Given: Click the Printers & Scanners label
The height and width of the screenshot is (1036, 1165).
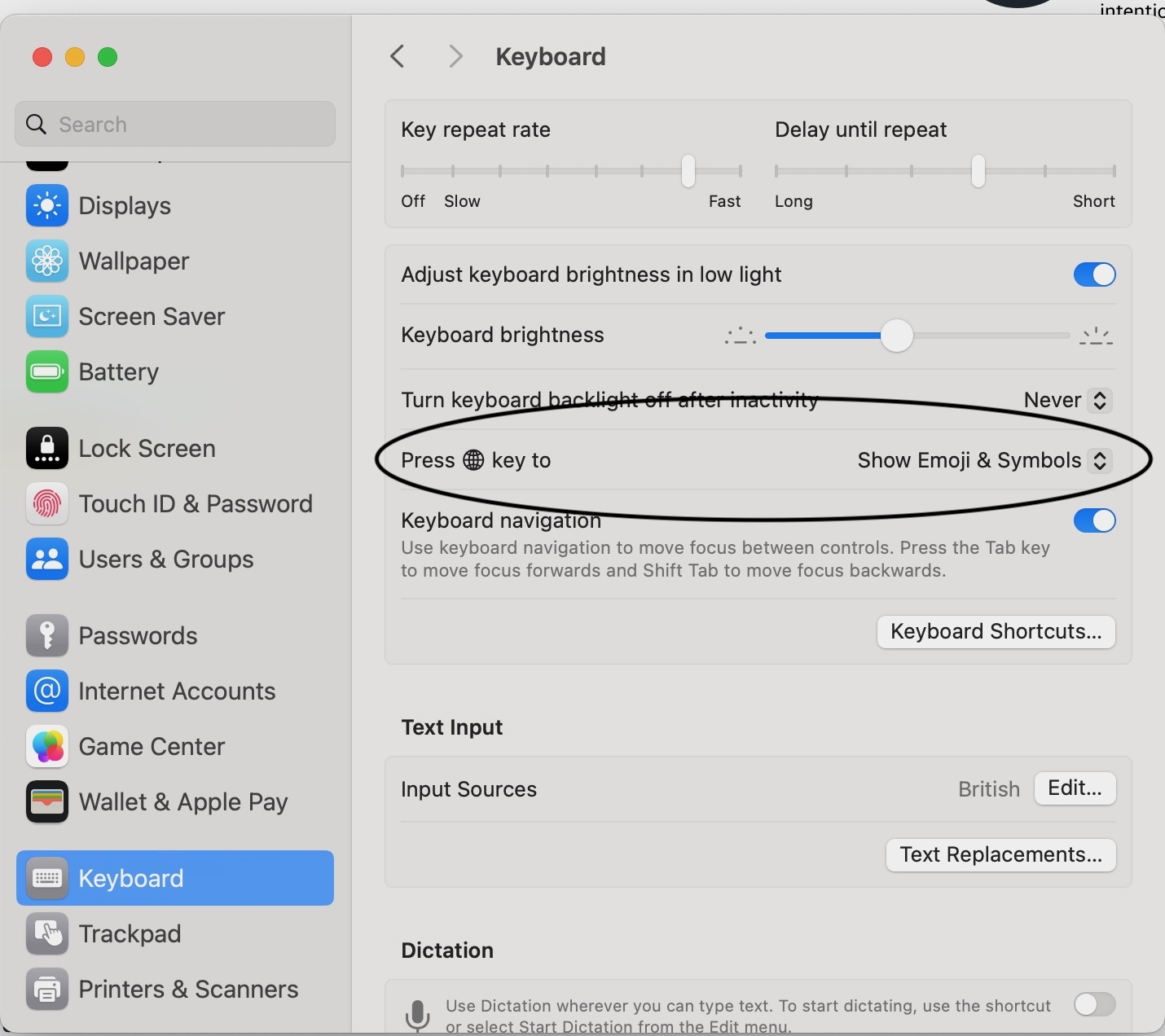Looking at the screenshot, I should pyautogui.click(x=188, y=989).
